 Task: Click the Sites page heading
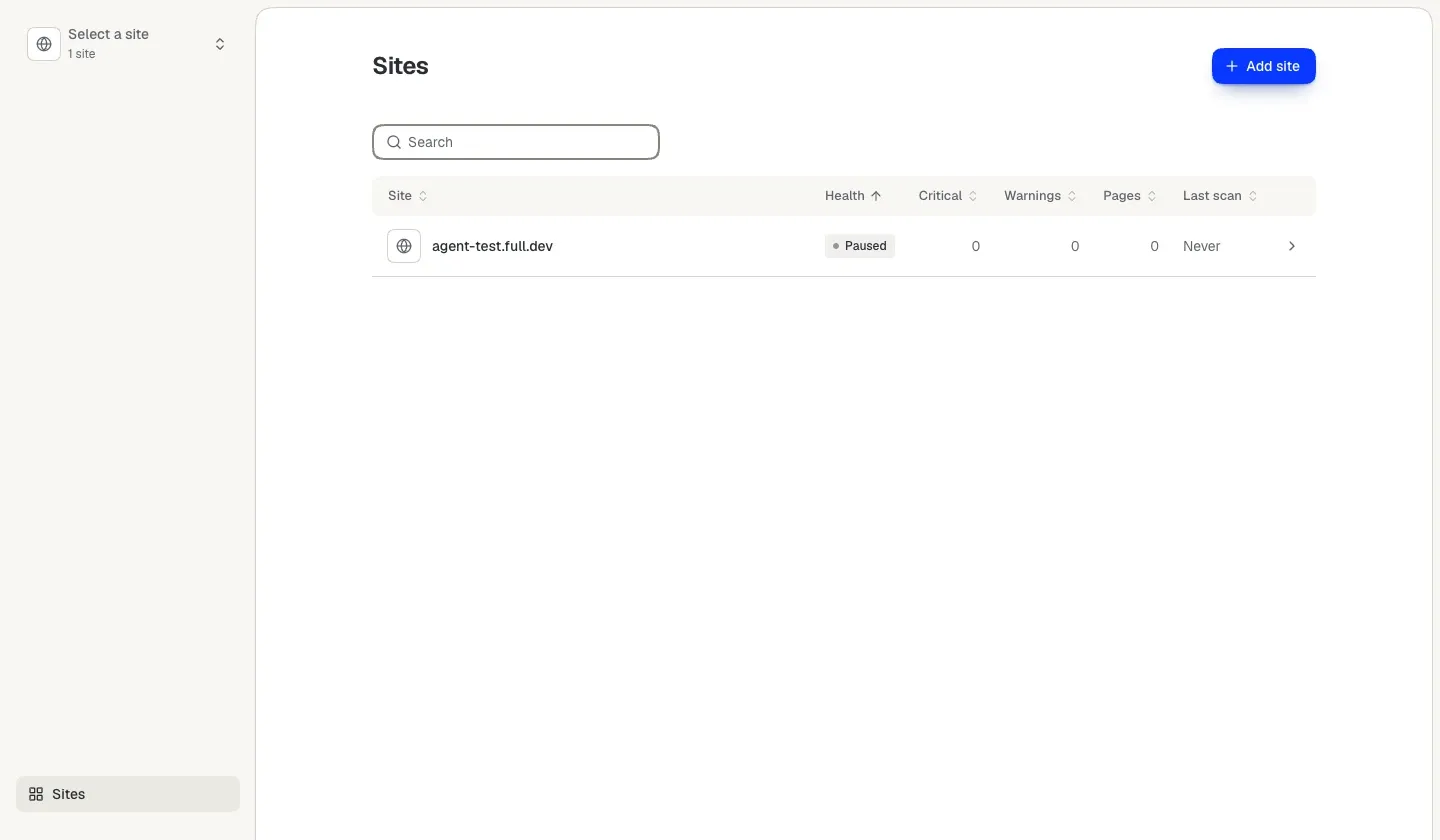pyautogui.click(x=400, y=66)
